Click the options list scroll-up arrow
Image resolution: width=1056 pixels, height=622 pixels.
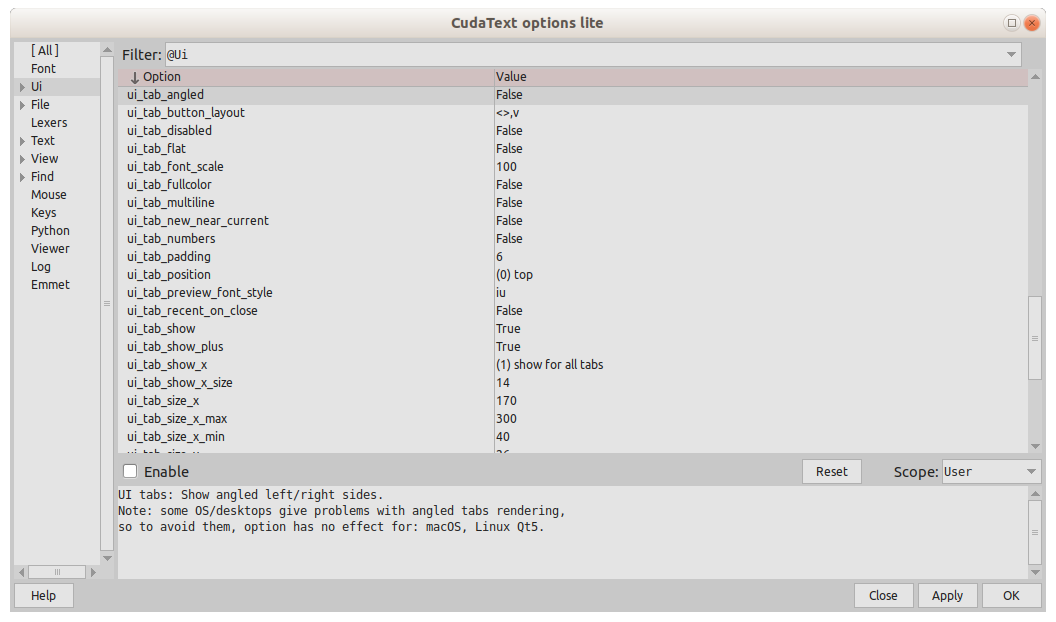click(1035, 77)
